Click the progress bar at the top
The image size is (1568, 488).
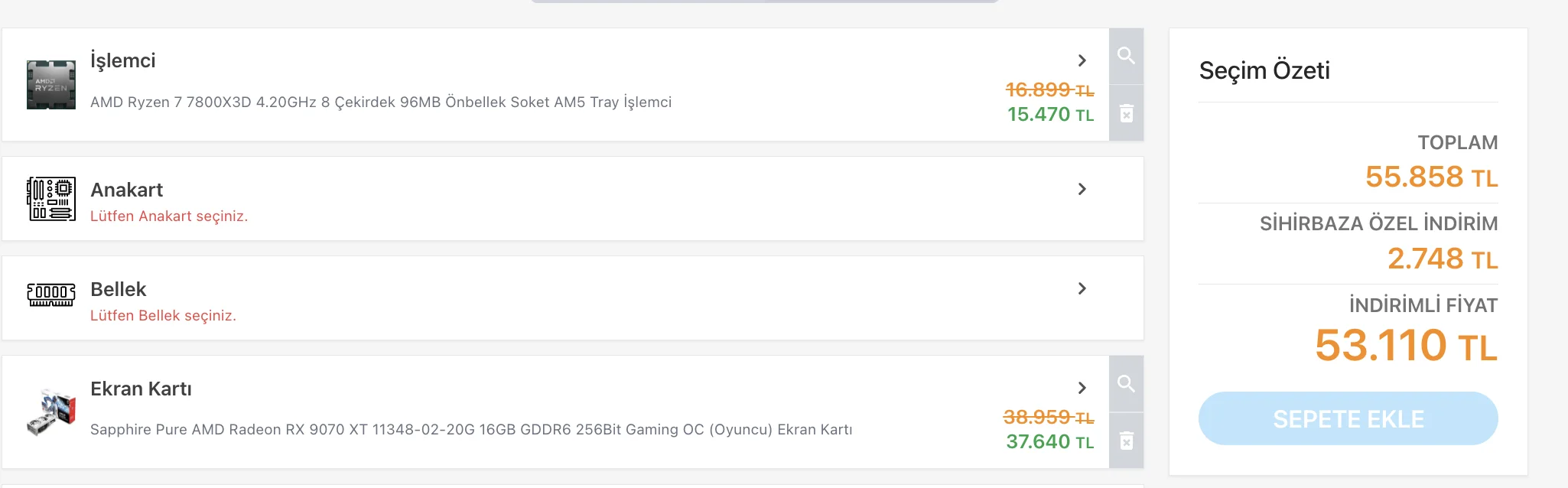click(765, 2)
